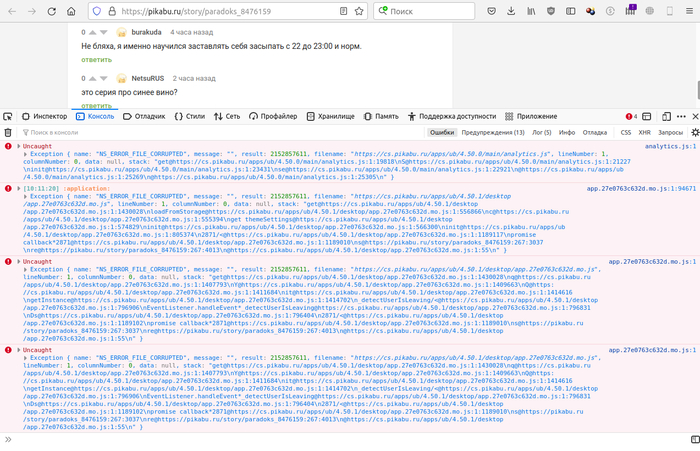Image resolution: width=700 pixels, height=451 pixels.
Task: Toggle the Отладка debug filter
Action: (x=595, y=132)
